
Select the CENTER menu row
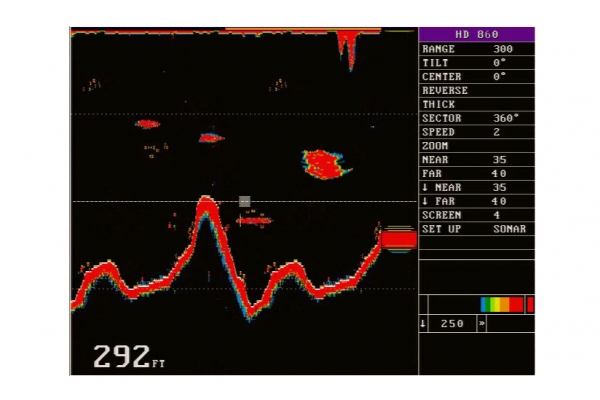tap(476, 76)
